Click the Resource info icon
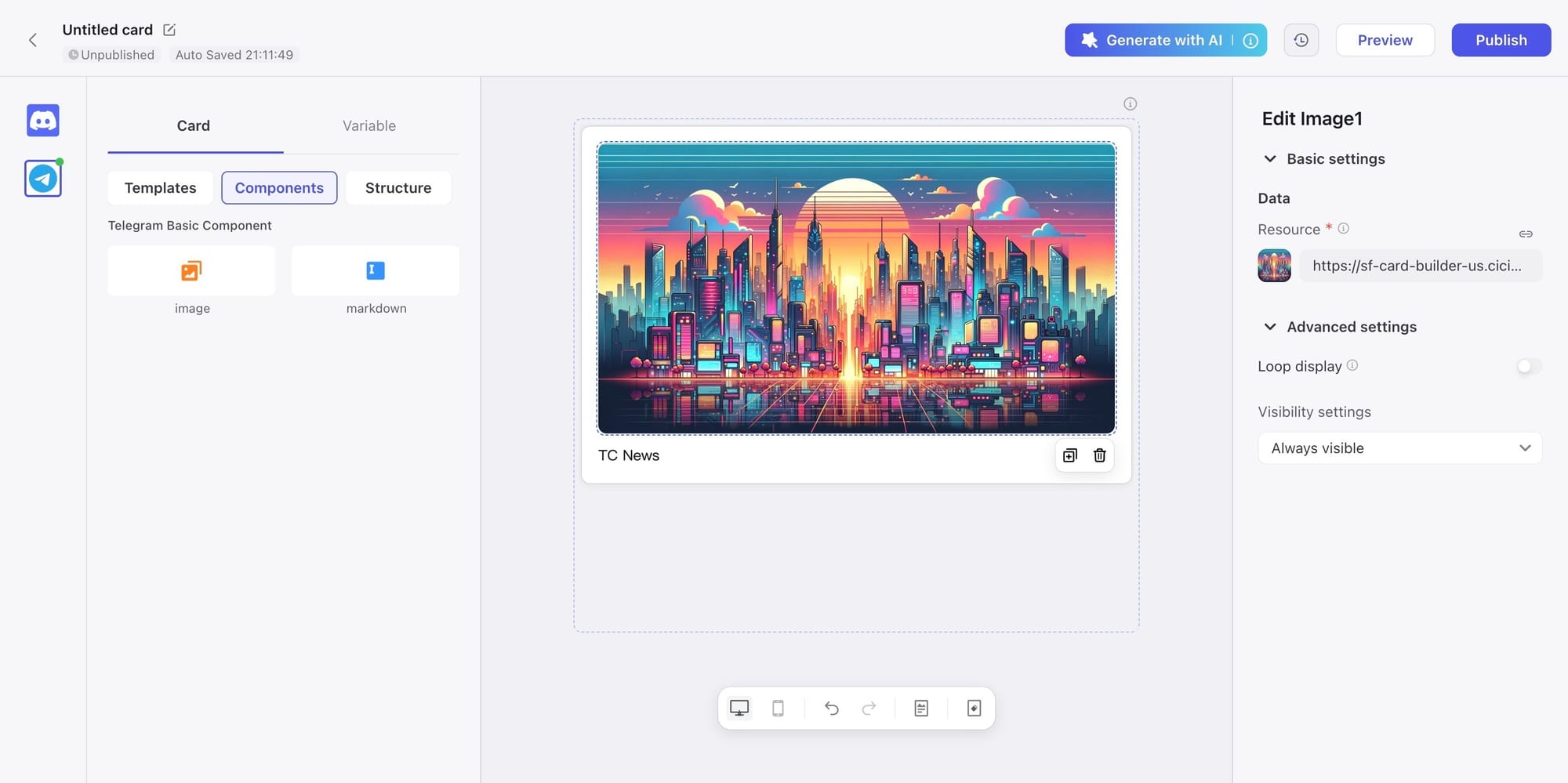This screenshot has width=1568, height=783. [x=1344, y=228]
